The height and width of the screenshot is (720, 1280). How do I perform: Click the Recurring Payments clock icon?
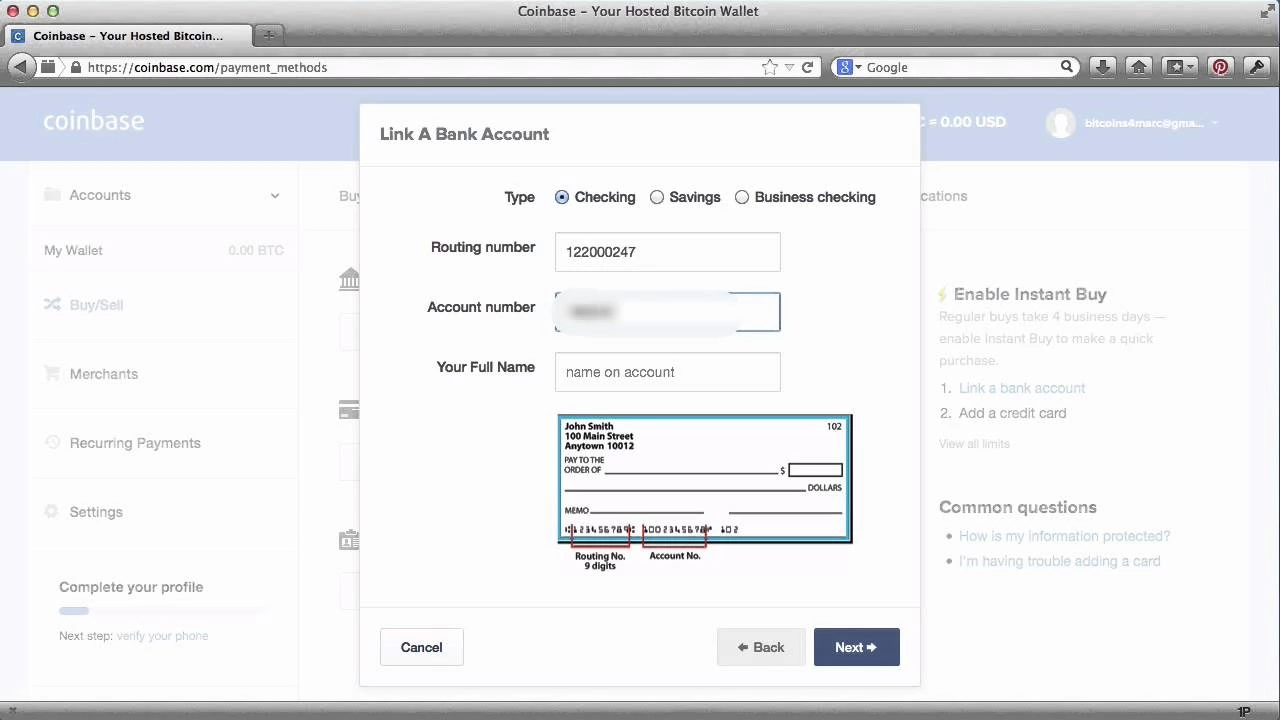pos(52,442)
